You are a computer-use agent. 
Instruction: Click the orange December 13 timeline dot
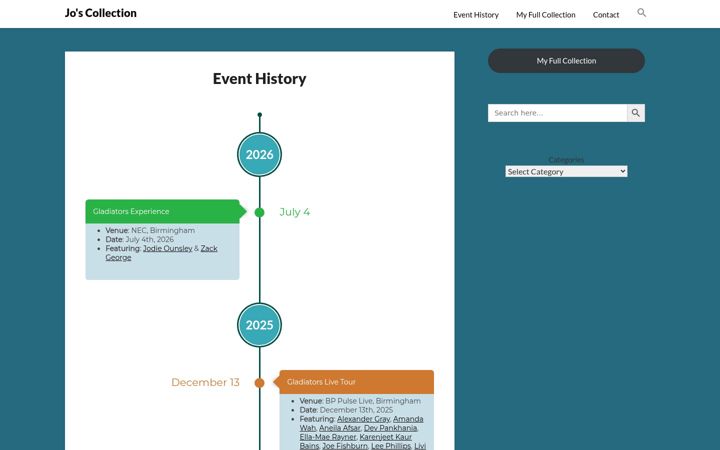(259, 382)
